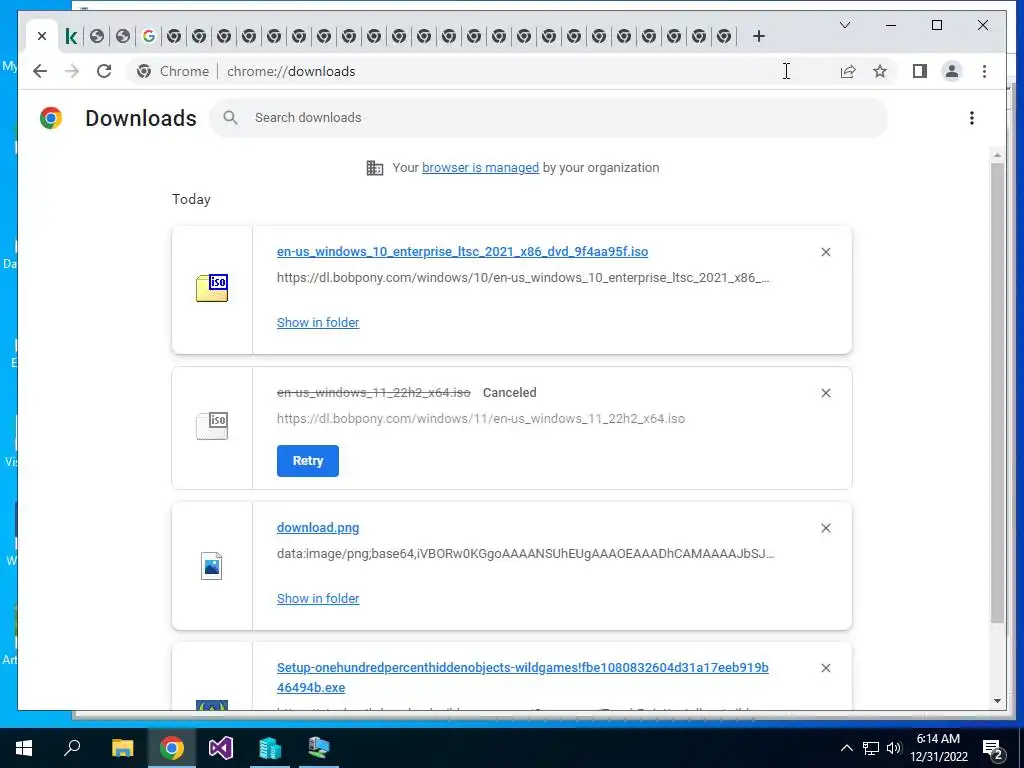
Task: Remove the Setup-onehundredpercenthiddenobjects entry
Action: tap(825, 668)
